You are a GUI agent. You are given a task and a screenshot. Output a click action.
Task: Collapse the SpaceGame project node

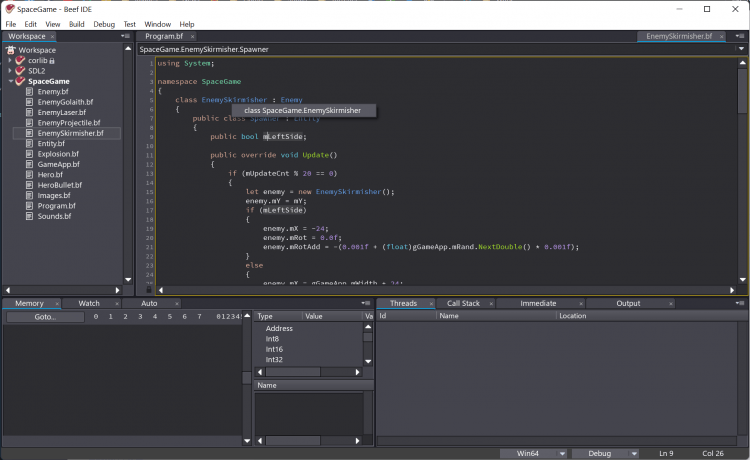10,81
